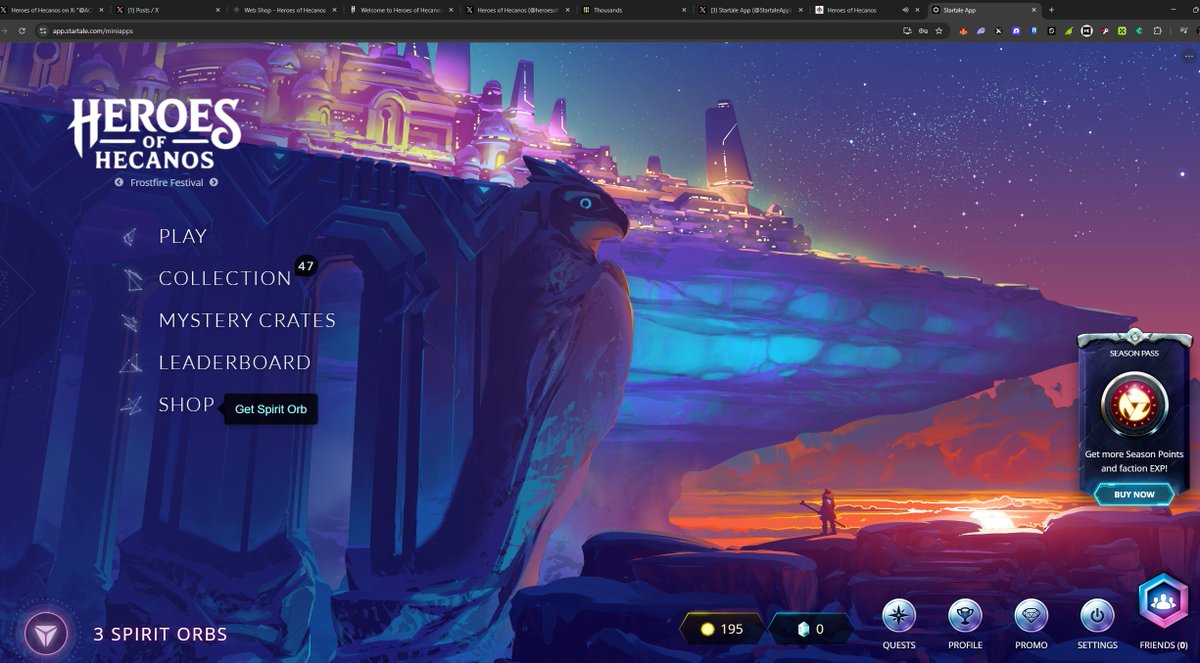1200x663 pixels.
Task: Click BUY NOW on the Season Pass
Action: [1134, 494]
